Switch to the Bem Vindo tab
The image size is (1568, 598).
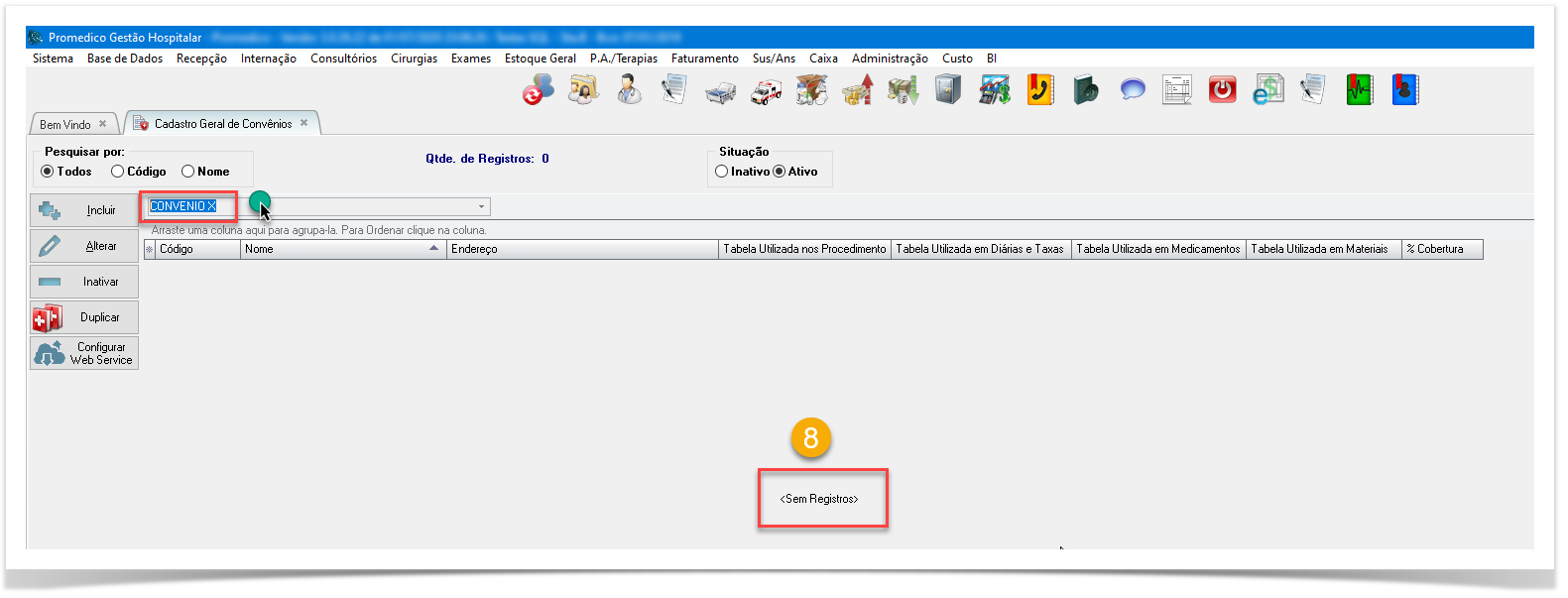[65, 125]
